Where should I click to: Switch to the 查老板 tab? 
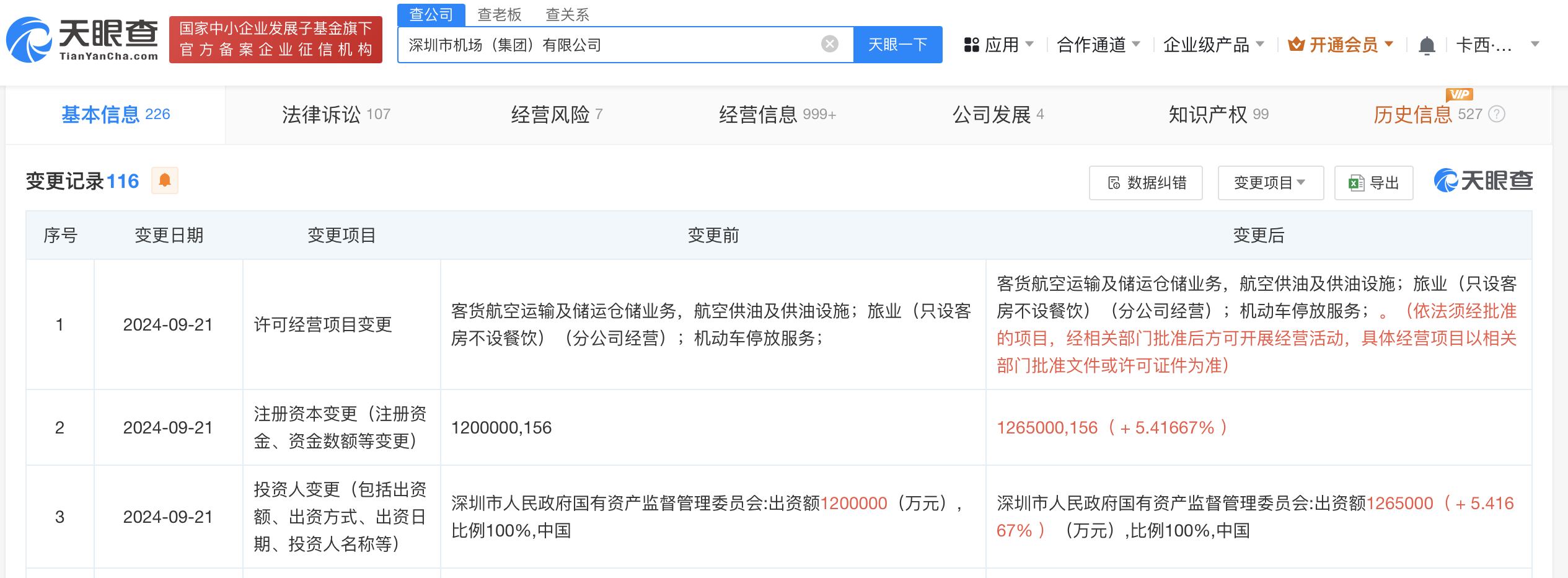[499, 14]
